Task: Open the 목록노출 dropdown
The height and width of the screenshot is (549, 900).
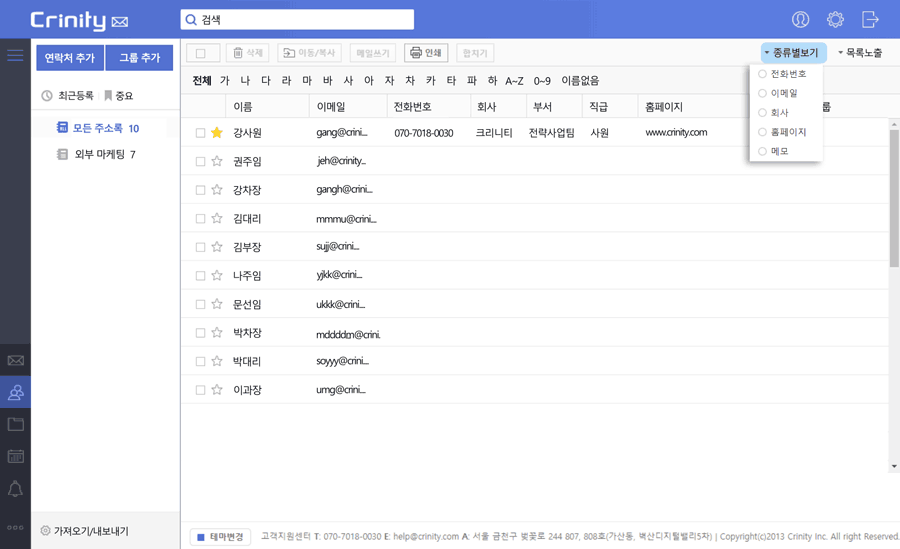Action: 860,53
